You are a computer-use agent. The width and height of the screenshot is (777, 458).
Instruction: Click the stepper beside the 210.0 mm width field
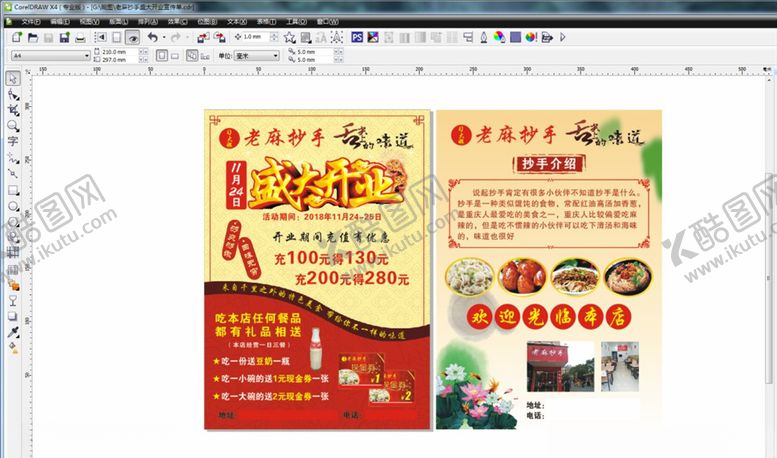coord(143,52)
